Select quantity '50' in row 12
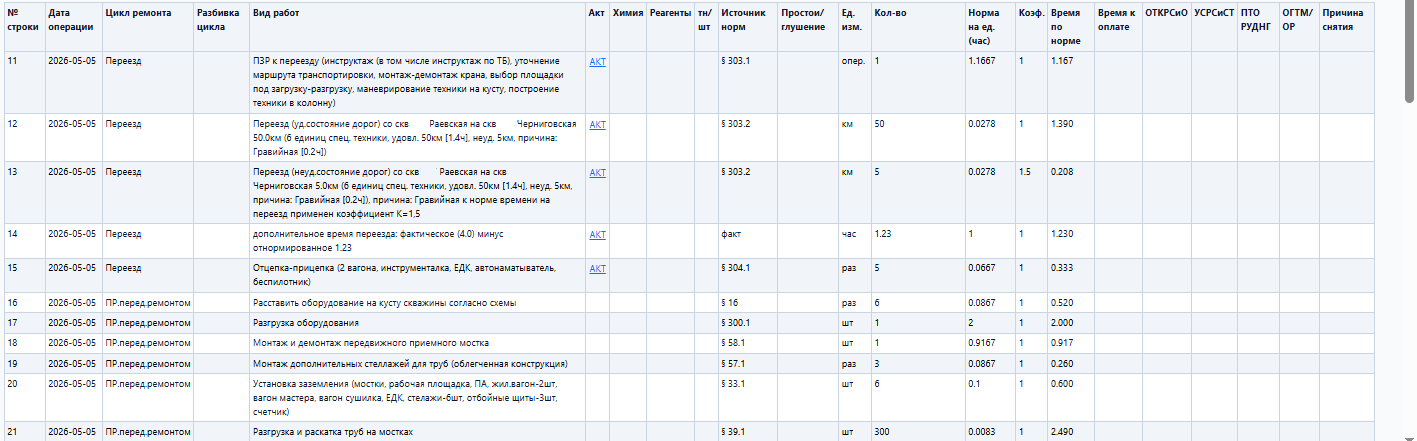 (x=917, y=138)
